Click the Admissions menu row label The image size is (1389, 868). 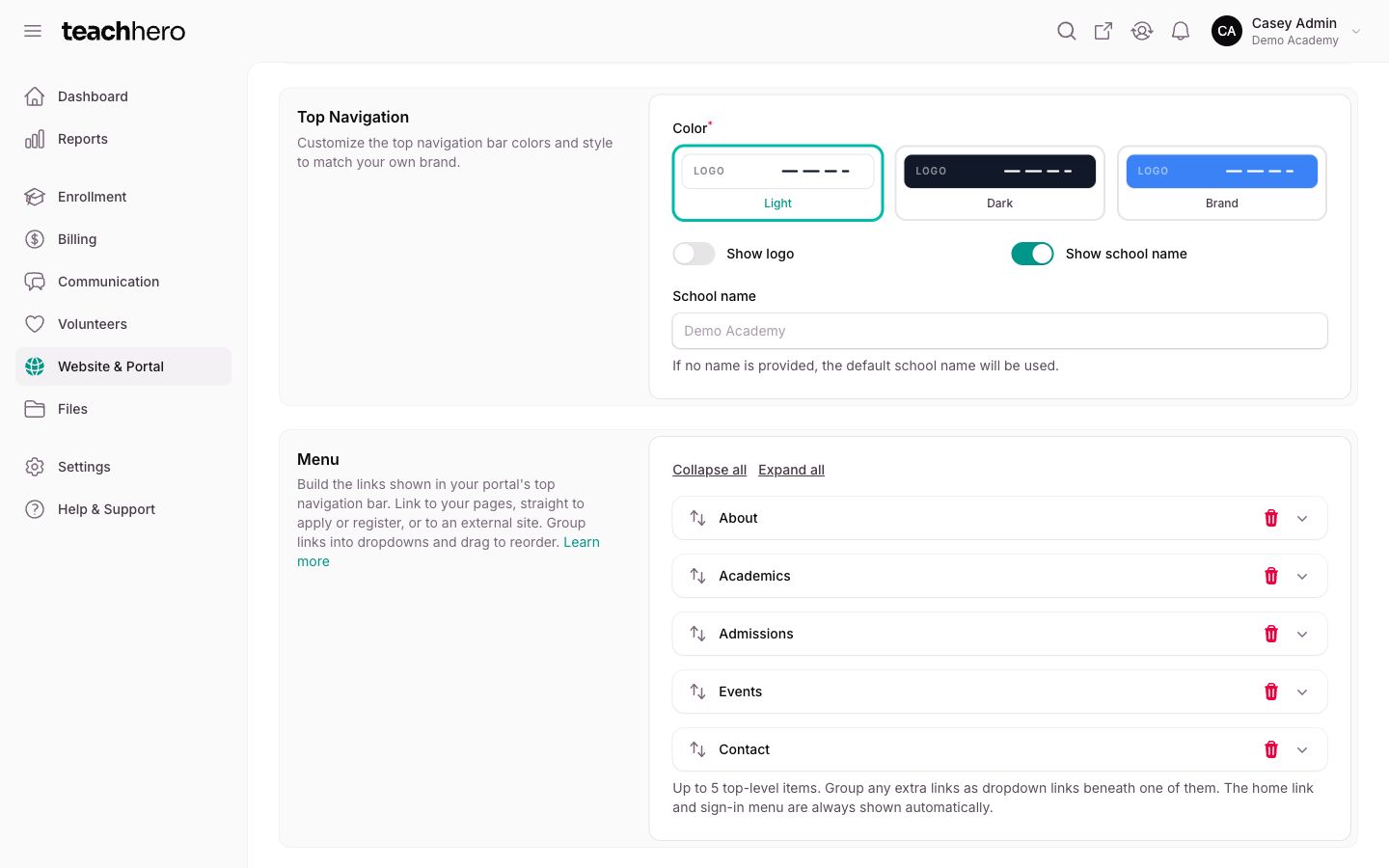point(756,634)
